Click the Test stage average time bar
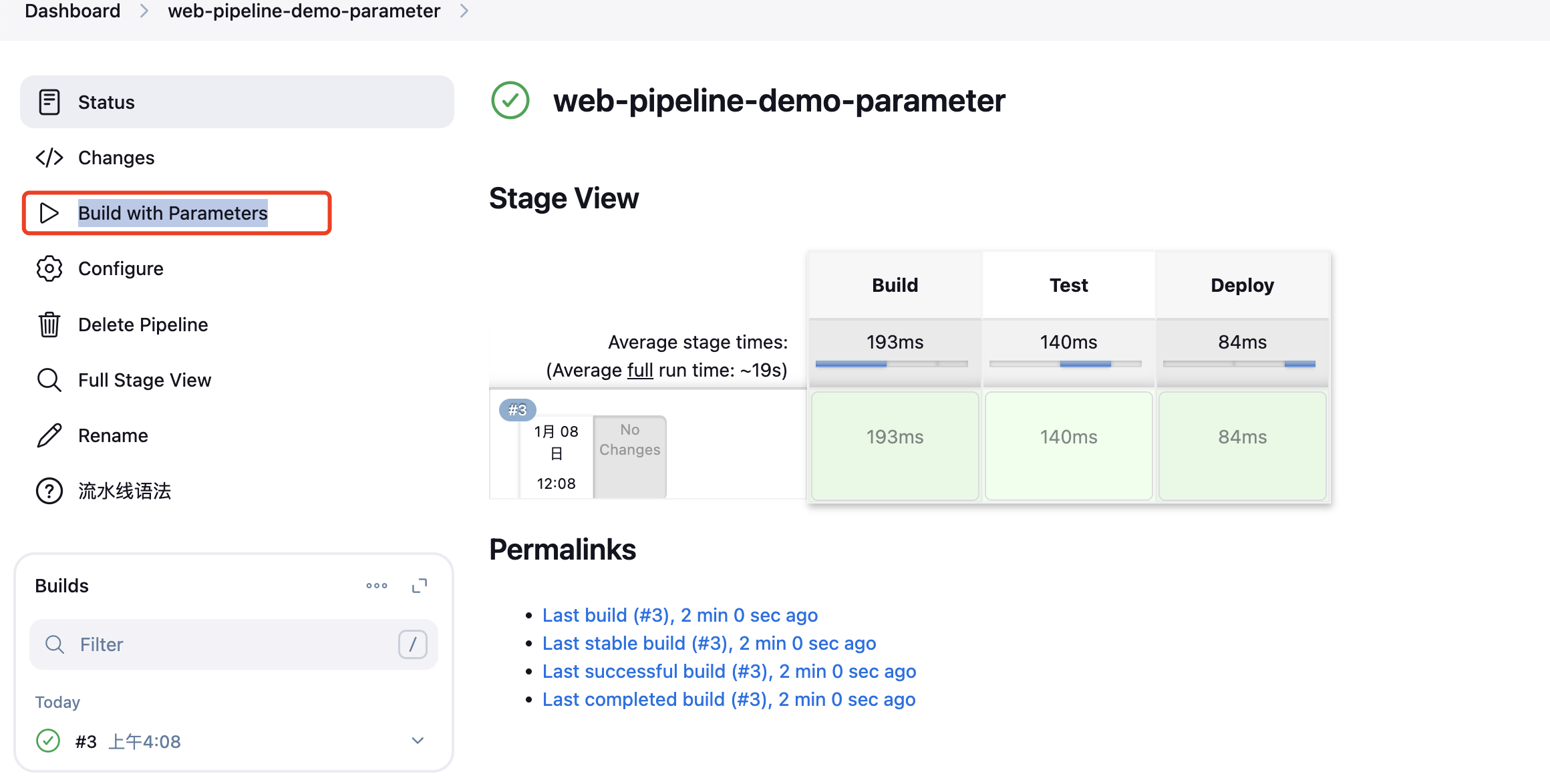The width and height of the screenshot is (1550, 784). click(x=1066, y=364)
